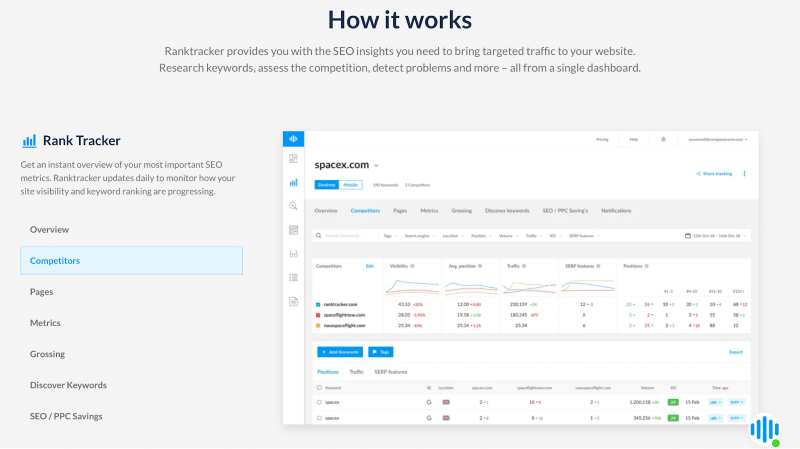Click the document icon in dashboard sidebar
This screenshot has height=449, width=800.
(x=293, y=302)
